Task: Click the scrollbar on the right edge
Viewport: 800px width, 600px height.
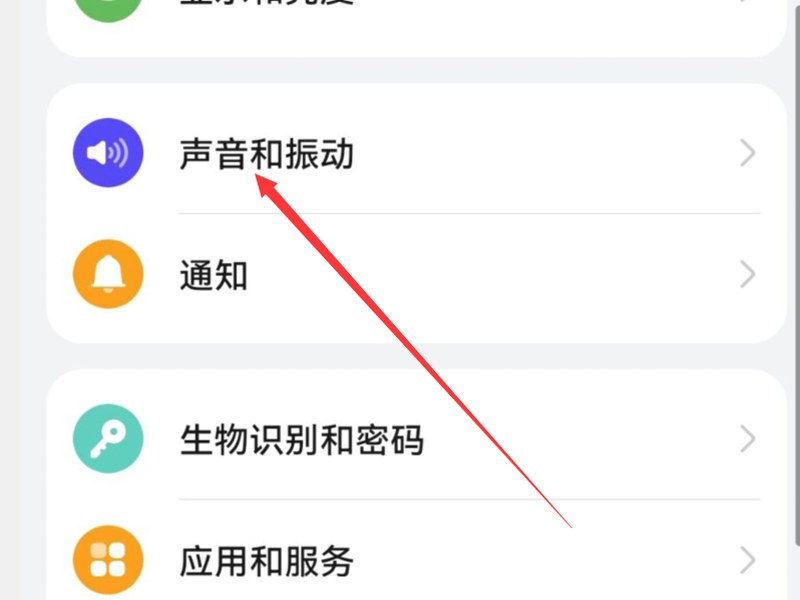Action: 797,271
